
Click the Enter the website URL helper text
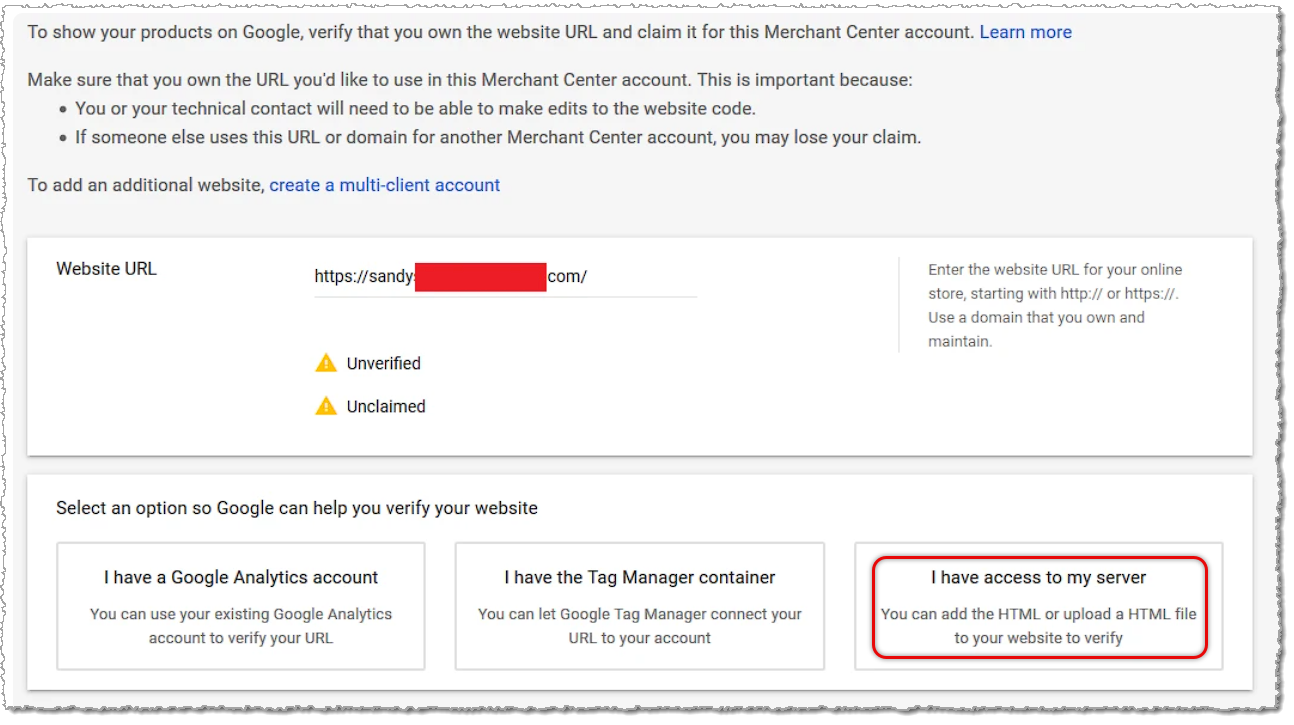(x=1055, y=305)
